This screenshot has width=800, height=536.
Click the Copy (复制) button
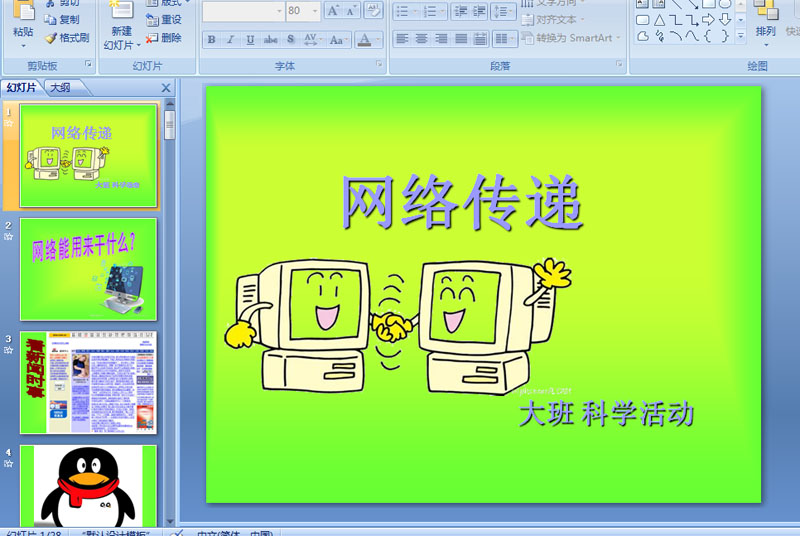(x=62, y=19)
